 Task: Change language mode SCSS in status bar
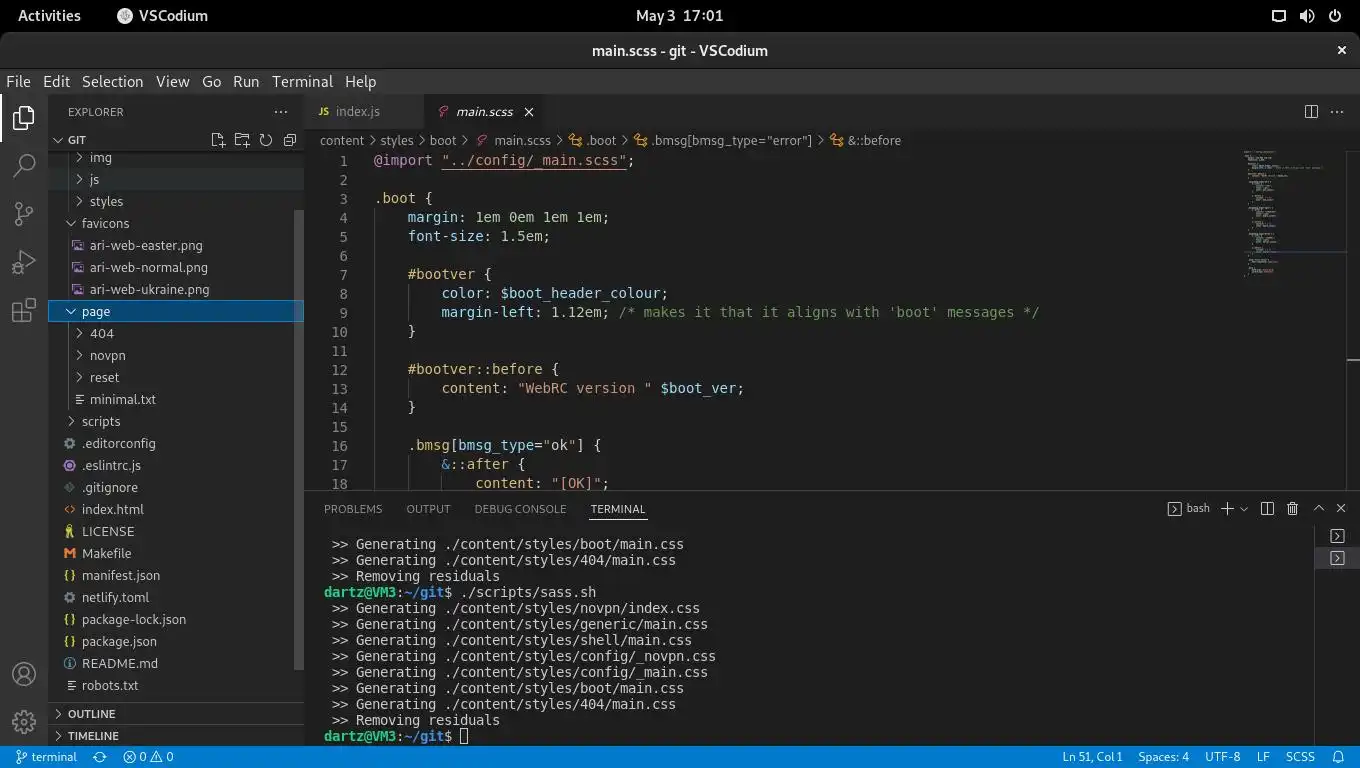coord(1300,757)
